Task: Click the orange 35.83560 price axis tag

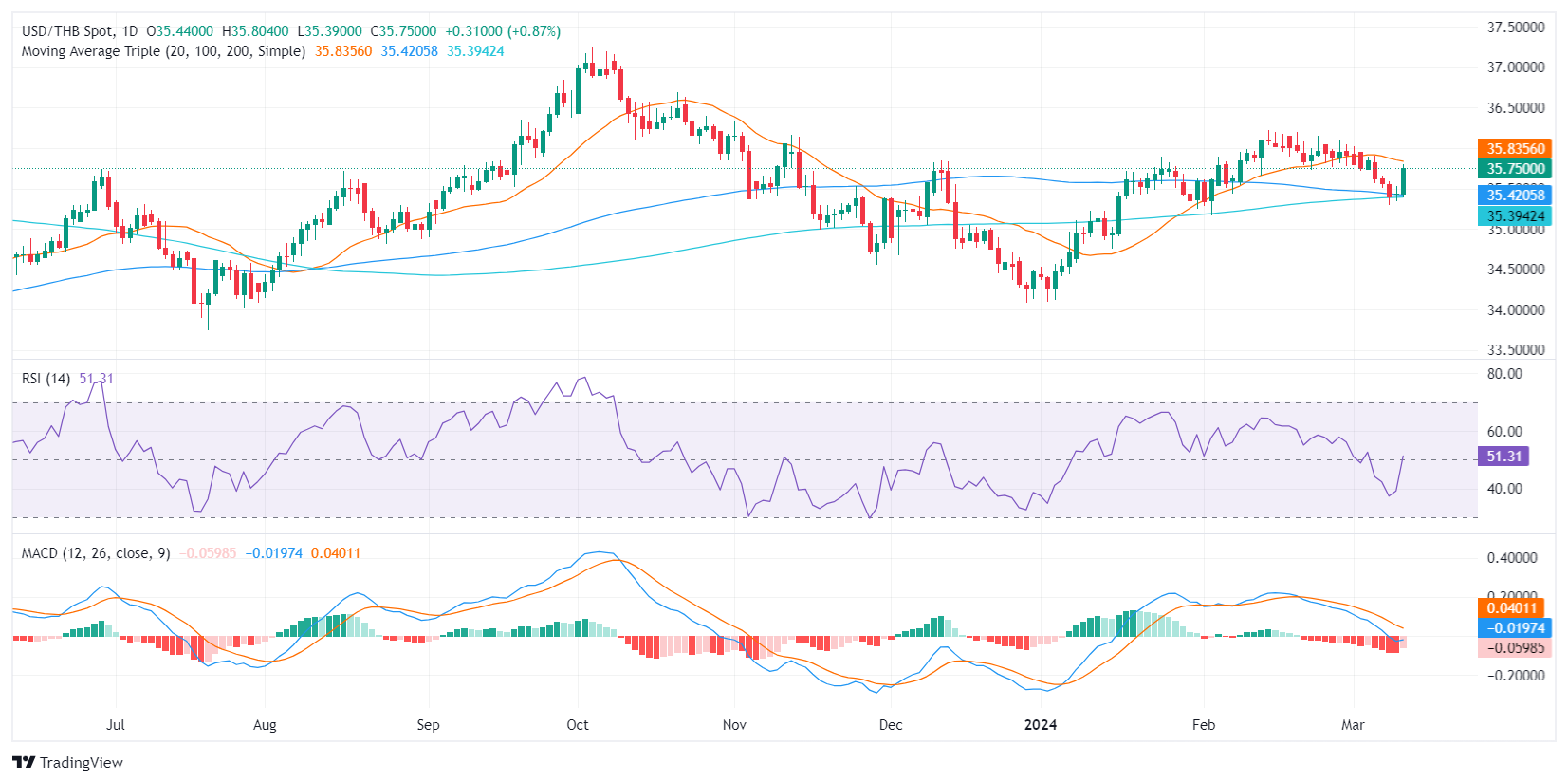Action: [1515, 148]
